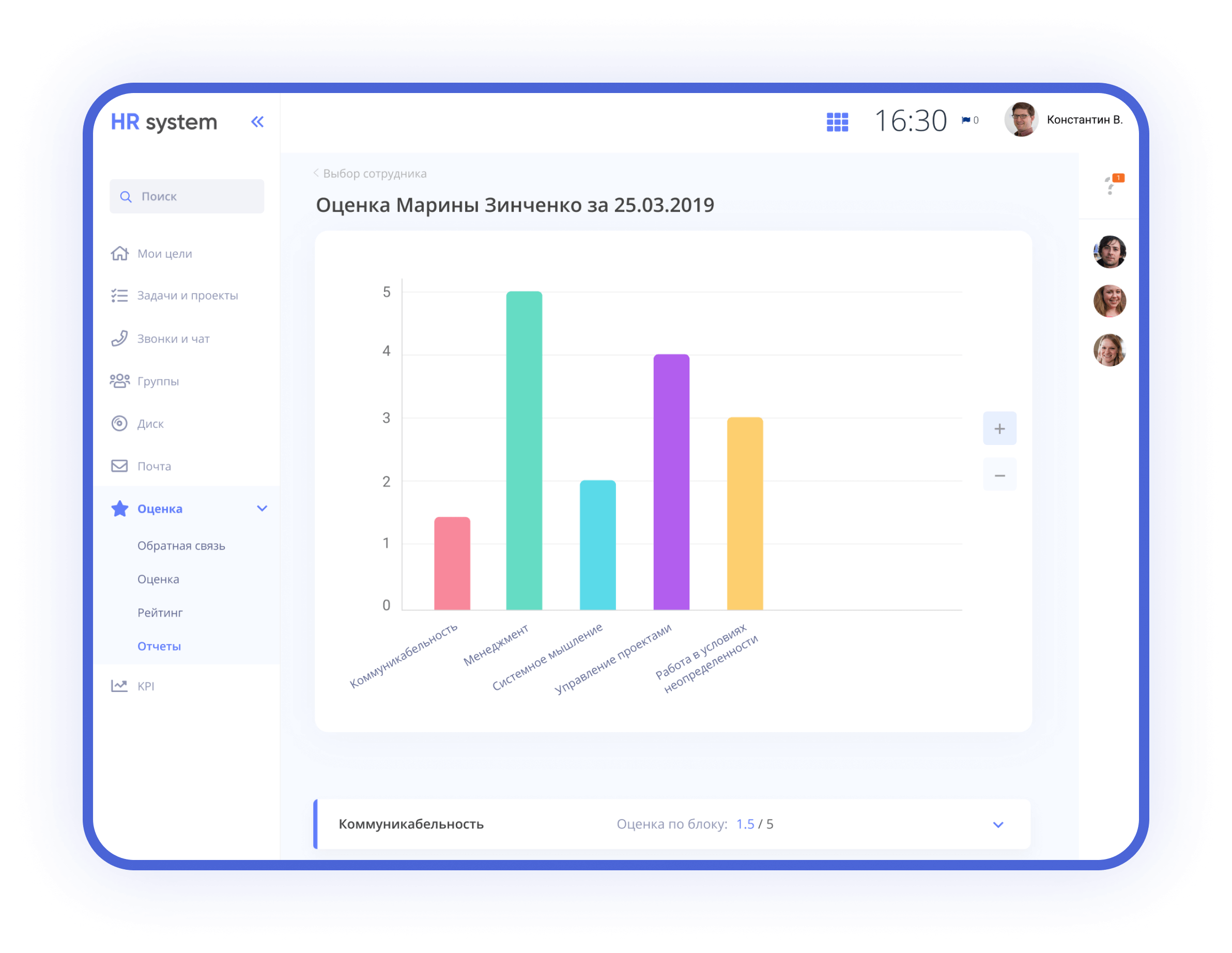Click the flag notifications icon
The height and width of the screenshot is (953, 1232).
click(966, 120)
